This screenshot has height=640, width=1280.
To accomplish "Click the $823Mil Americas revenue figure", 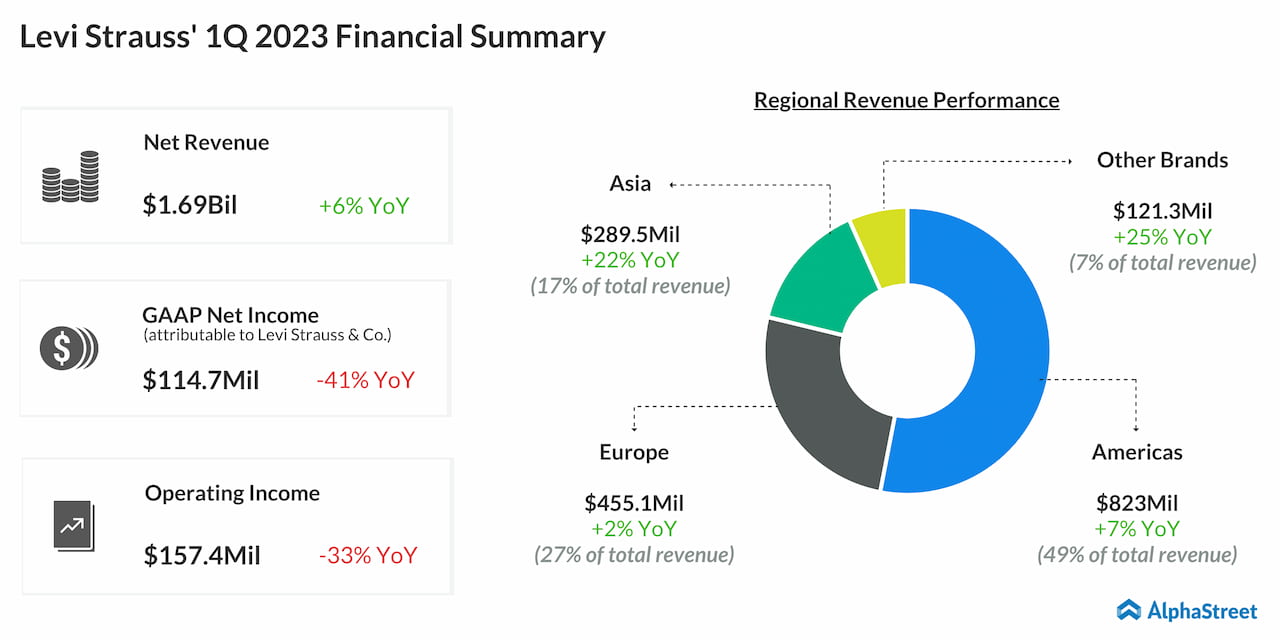I will pyautogui.click(x=1136, y=503).
